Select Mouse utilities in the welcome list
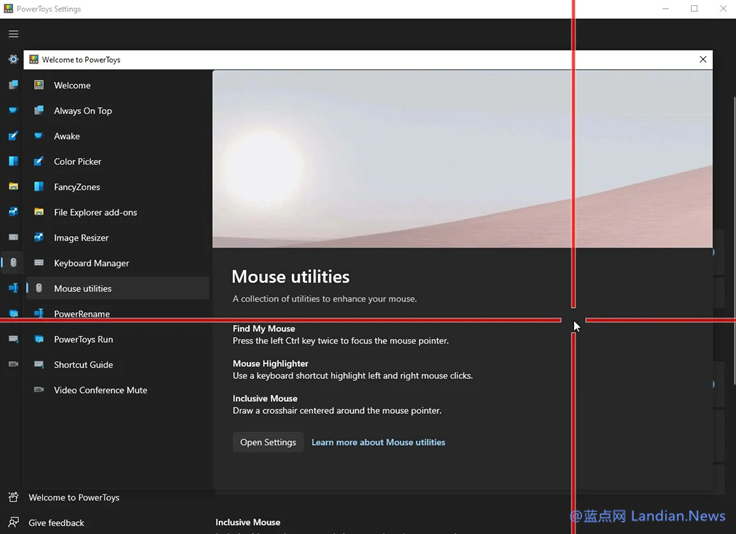736x534 pixels. tap(83, 289)
